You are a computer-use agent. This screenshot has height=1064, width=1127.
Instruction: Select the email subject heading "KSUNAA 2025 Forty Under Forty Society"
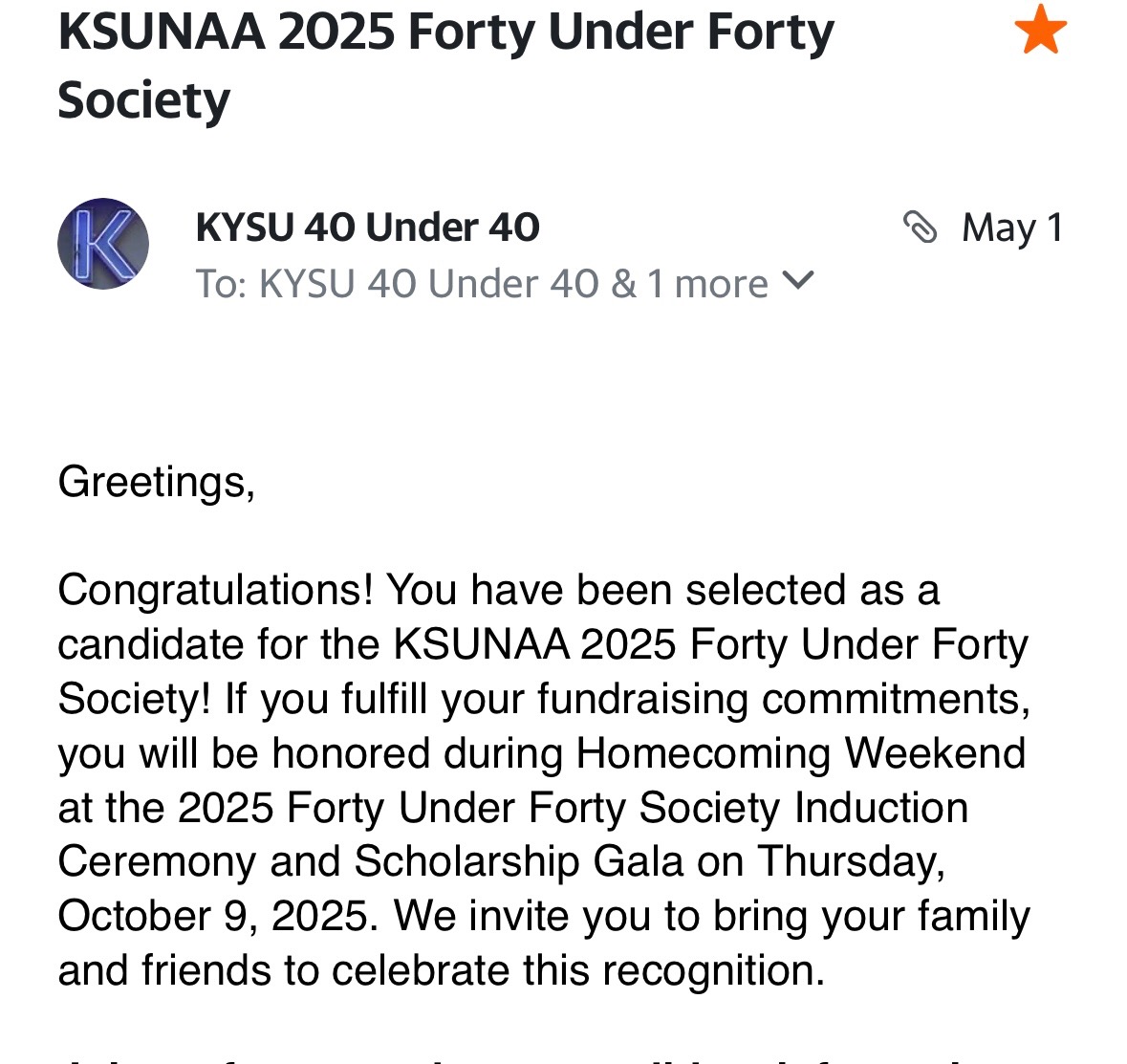(x=444, y=65)
